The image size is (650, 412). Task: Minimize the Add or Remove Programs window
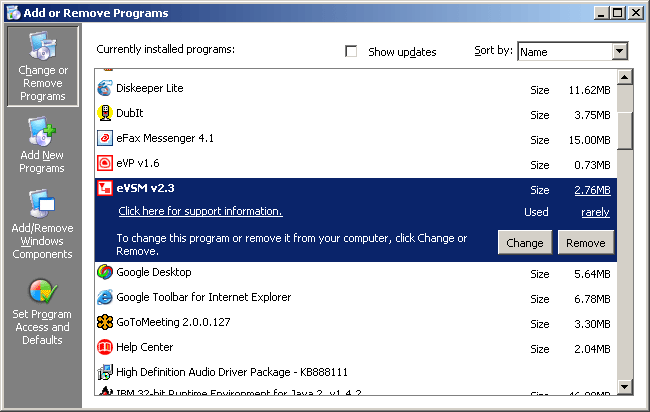click(x=601, y=13)
